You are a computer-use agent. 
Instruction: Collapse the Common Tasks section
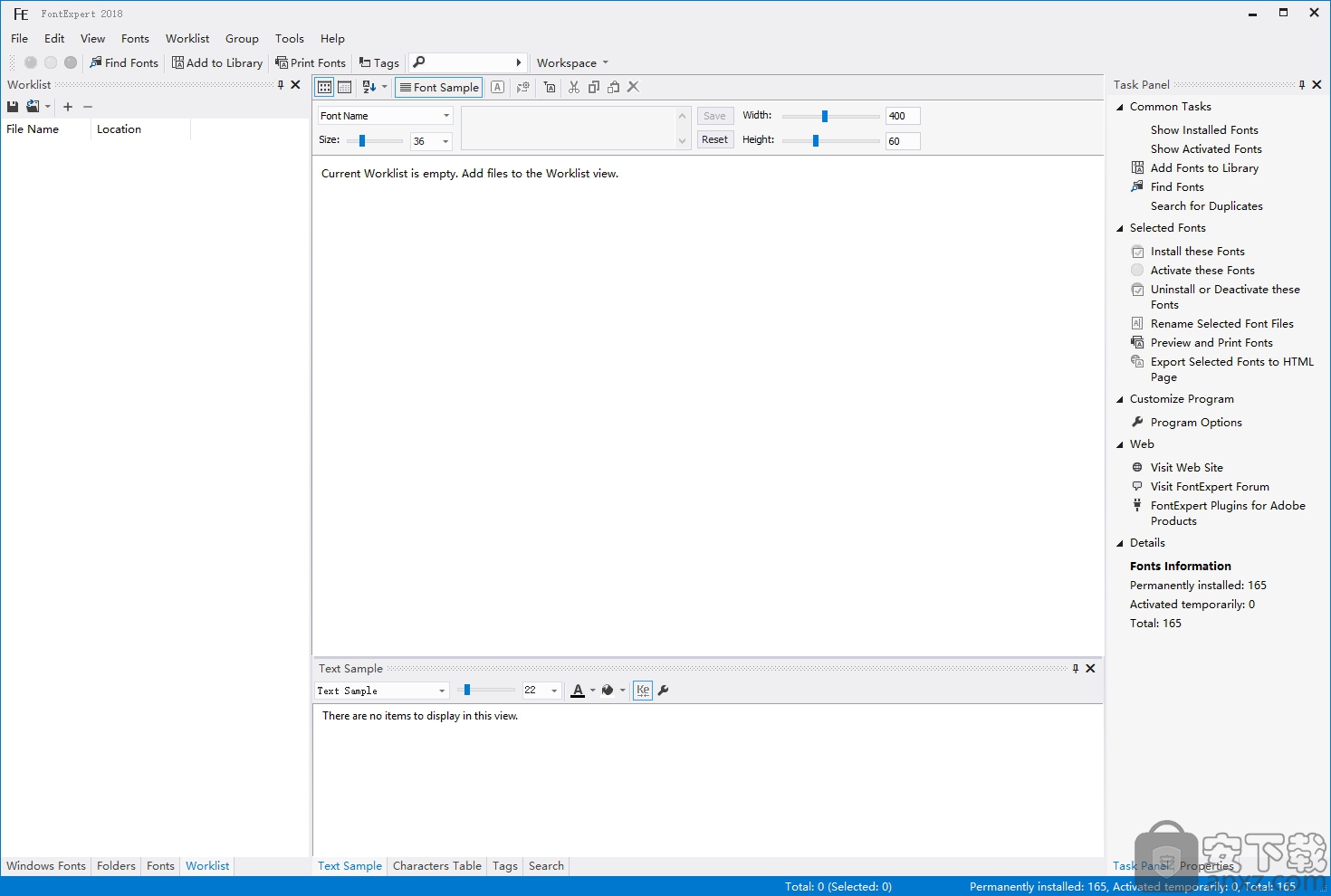1120,107
